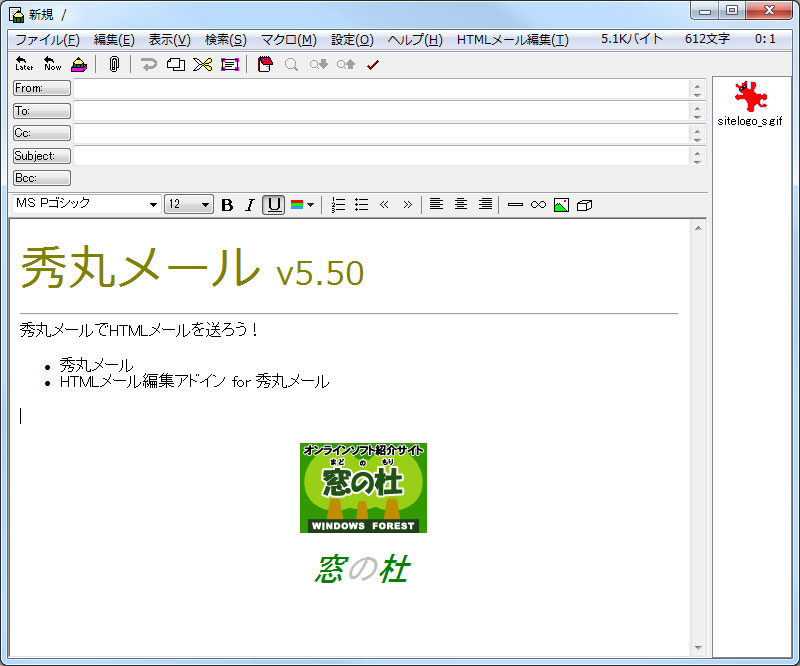800x666 pixels.
Task: Toggle italic text formatting
Action: click(x=249, y=204)
